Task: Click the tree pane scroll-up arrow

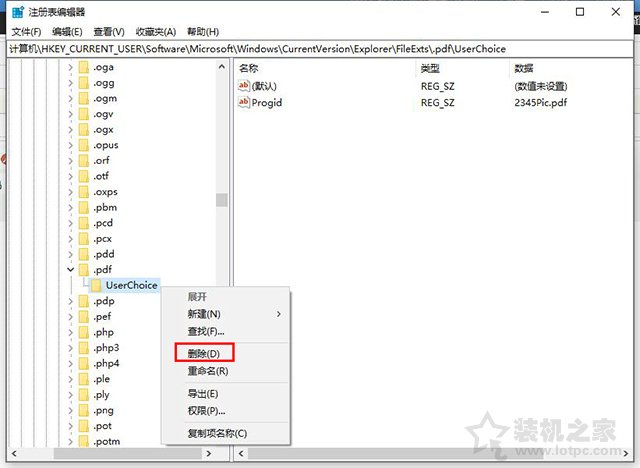Action: tap(222, 67)
